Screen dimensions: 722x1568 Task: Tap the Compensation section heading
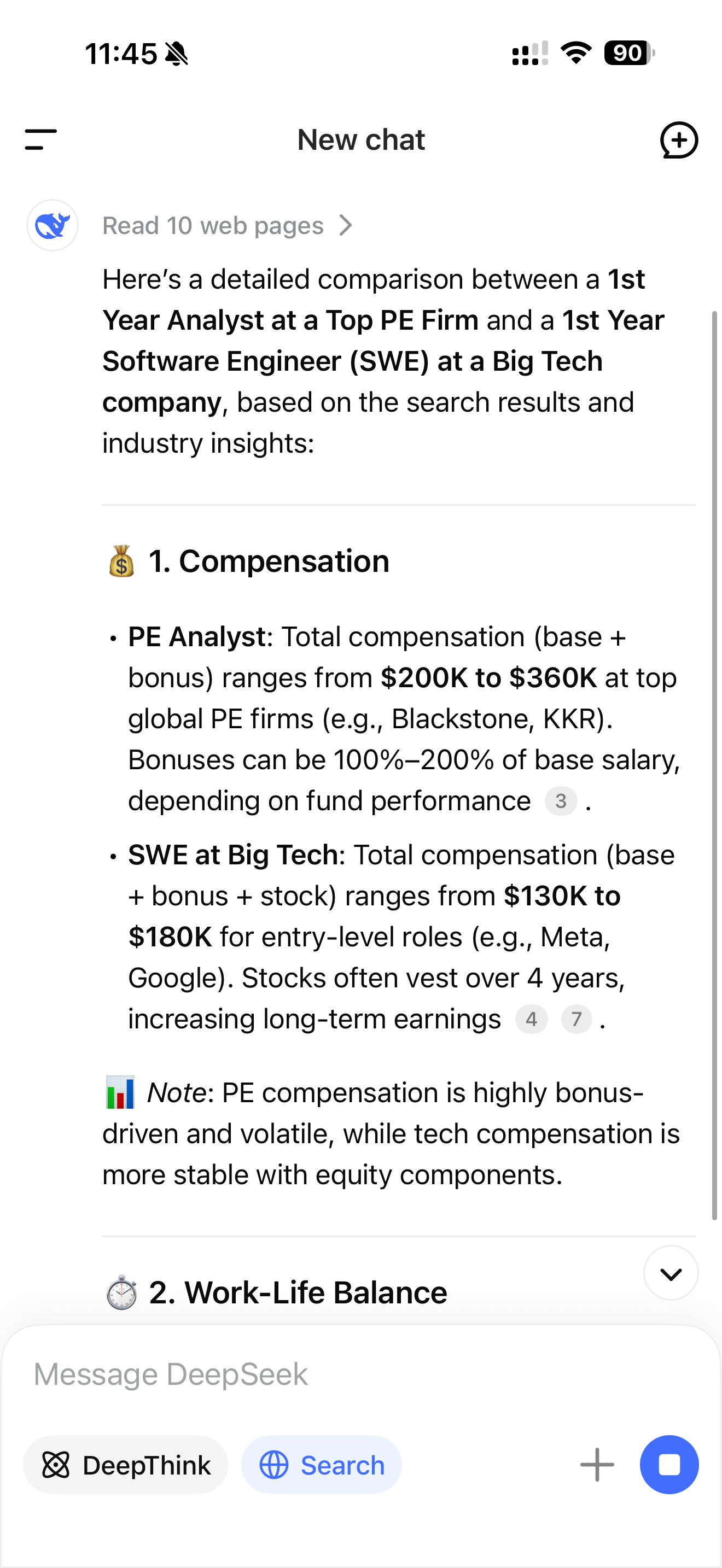[269, 560]
